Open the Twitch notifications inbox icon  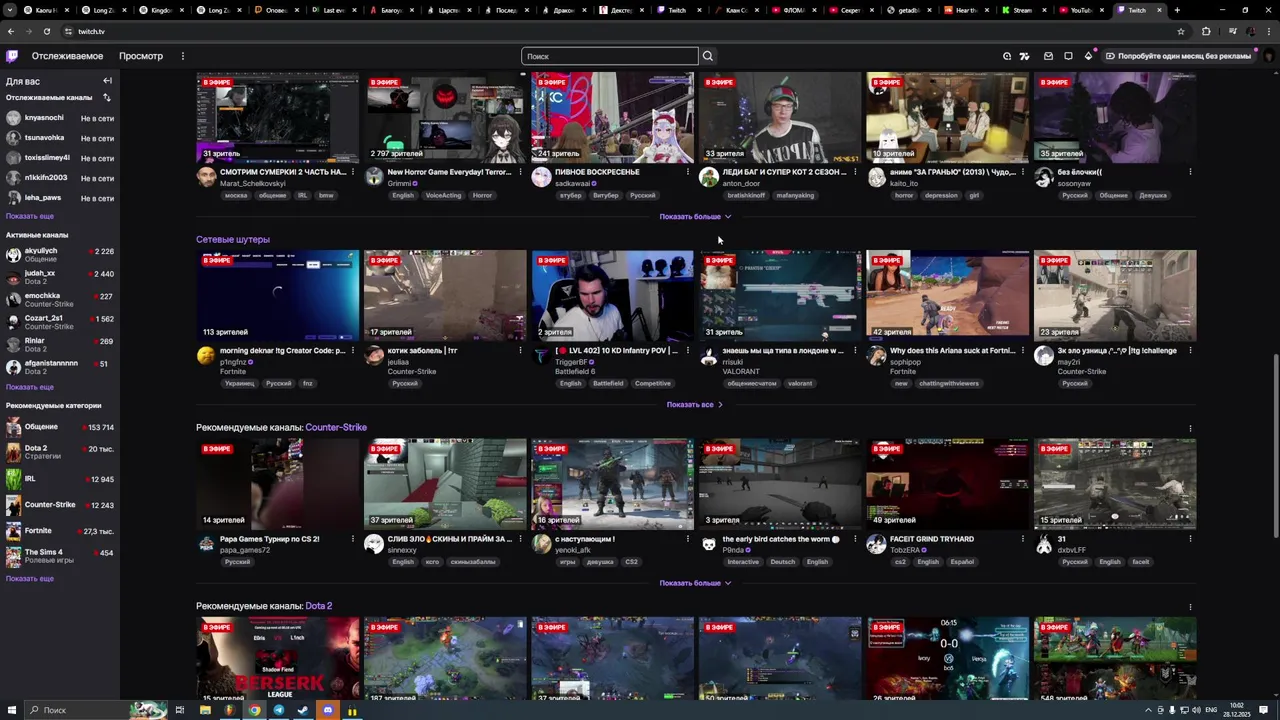click(x=1048, y=56)
